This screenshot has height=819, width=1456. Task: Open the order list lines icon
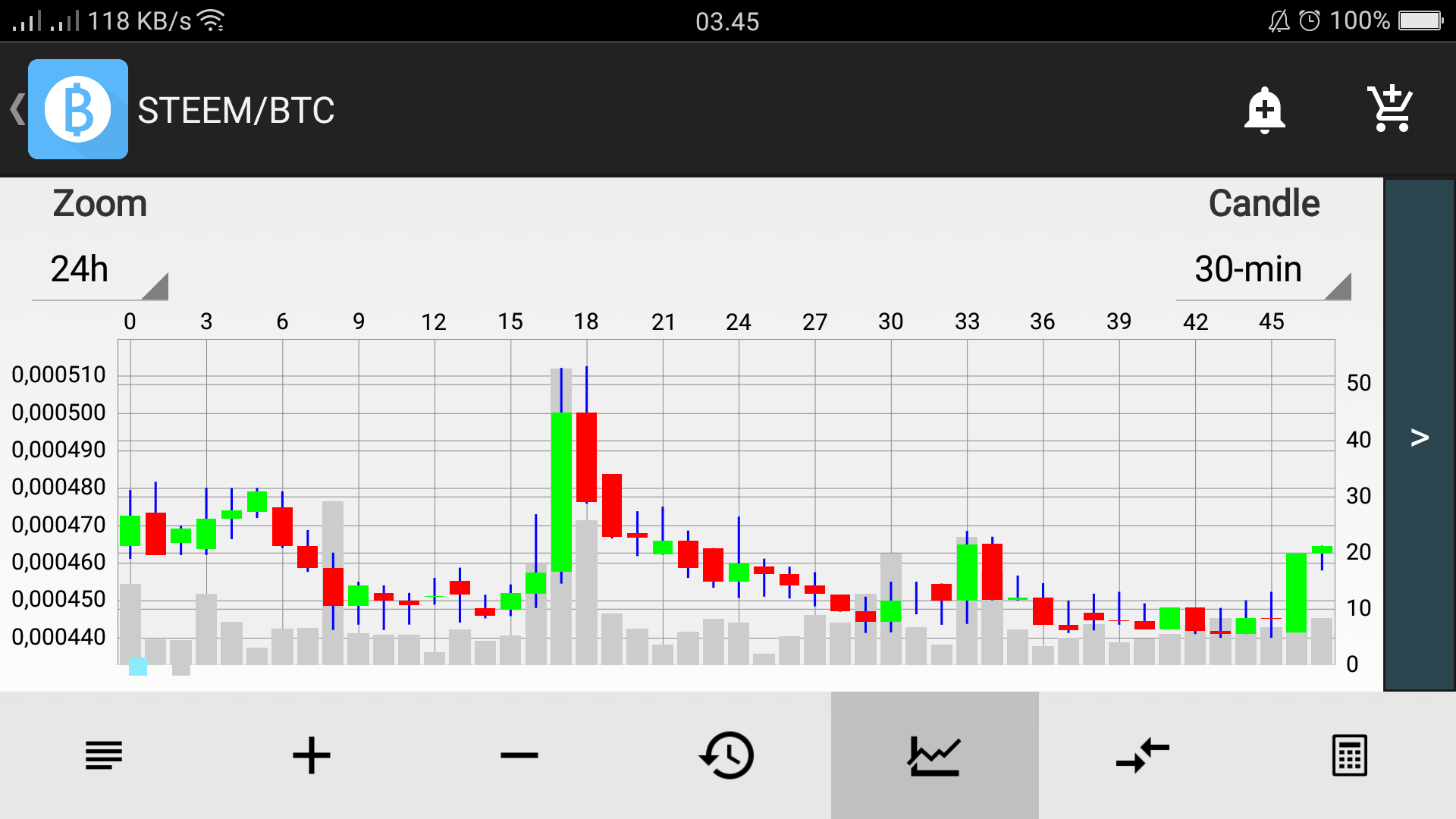click(104, 755)
